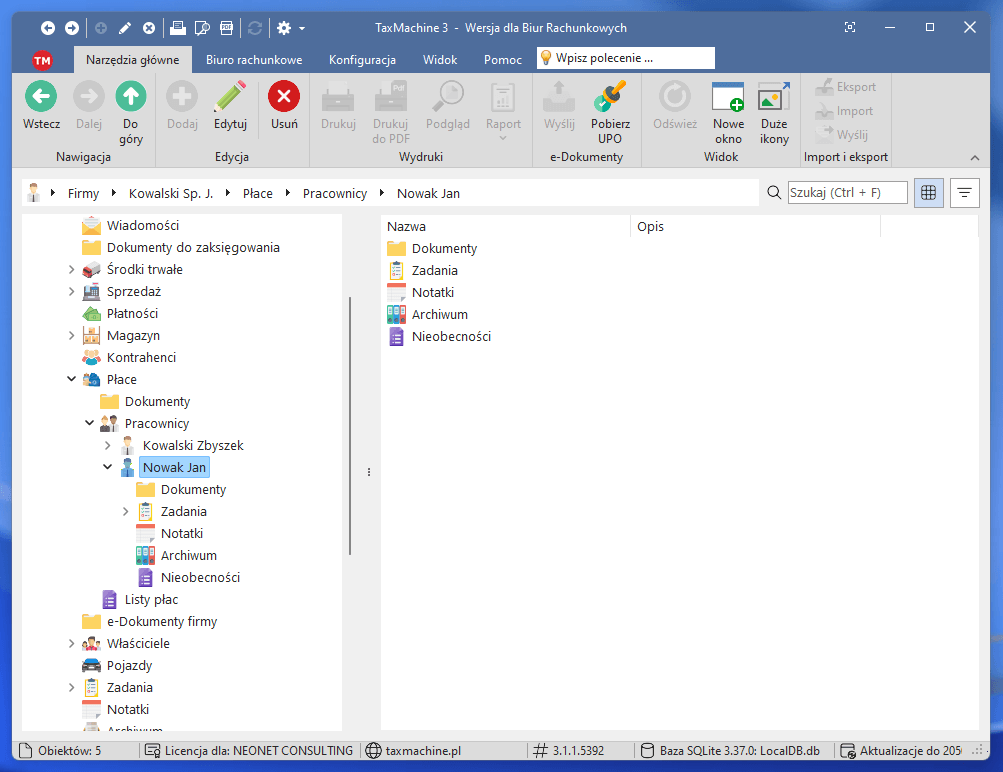Toggle the list filter view button
The image size is (1003, 772).
(x=964, y=192)
